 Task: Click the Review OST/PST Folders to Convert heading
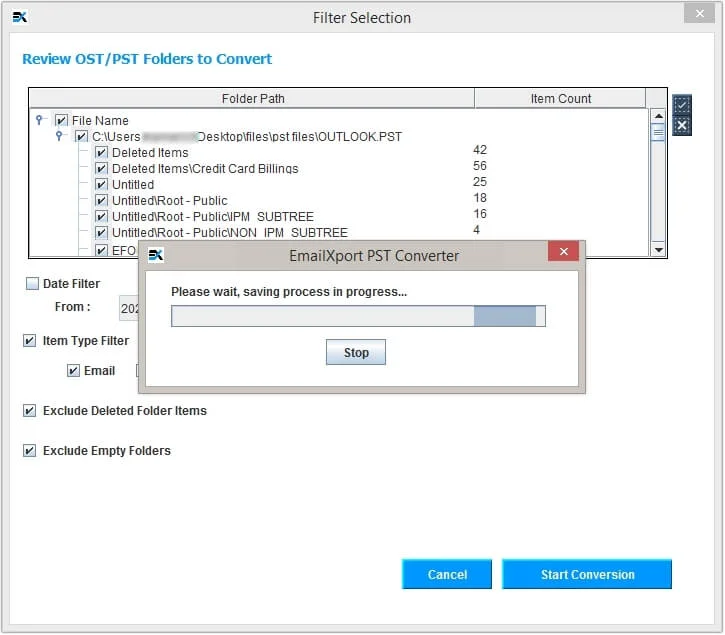click(x=147, y=59)
